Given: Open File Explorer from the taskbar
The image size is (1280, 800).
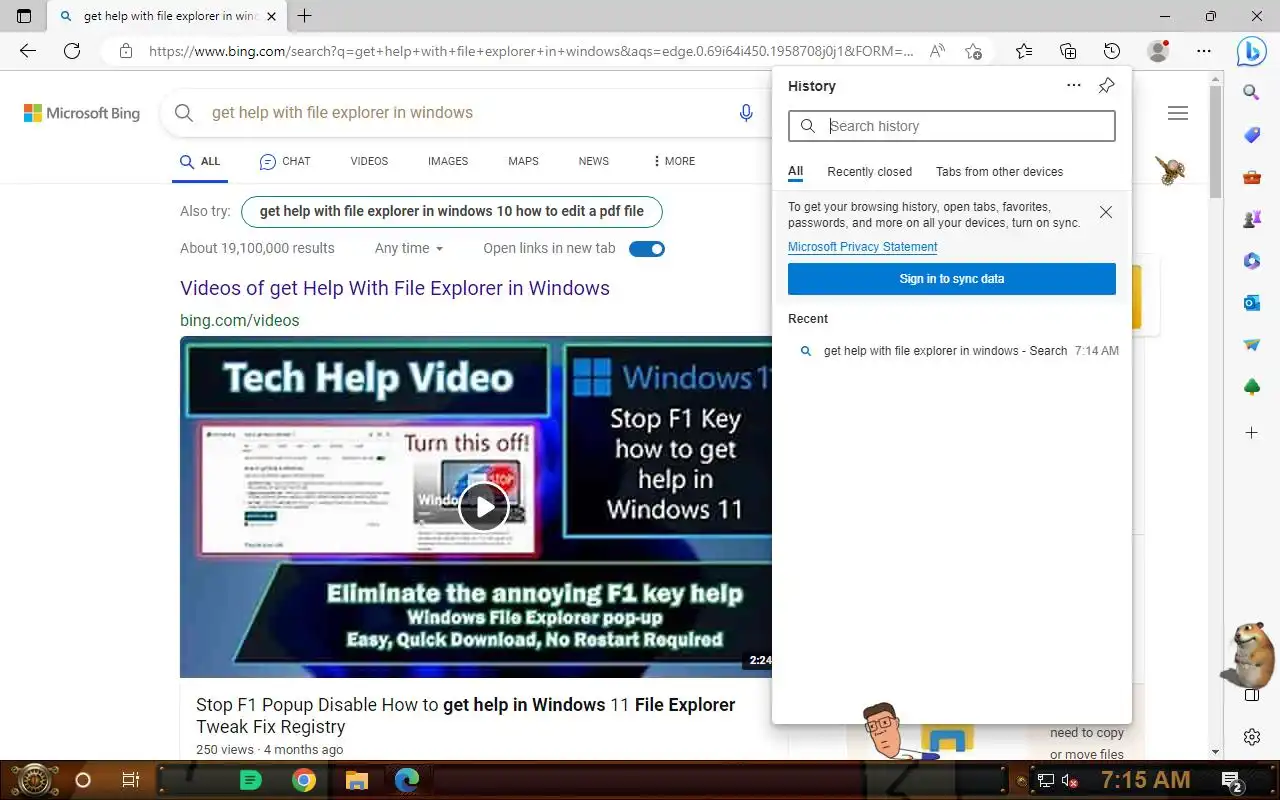Looking at the screenshot, I should pos(356,780).
